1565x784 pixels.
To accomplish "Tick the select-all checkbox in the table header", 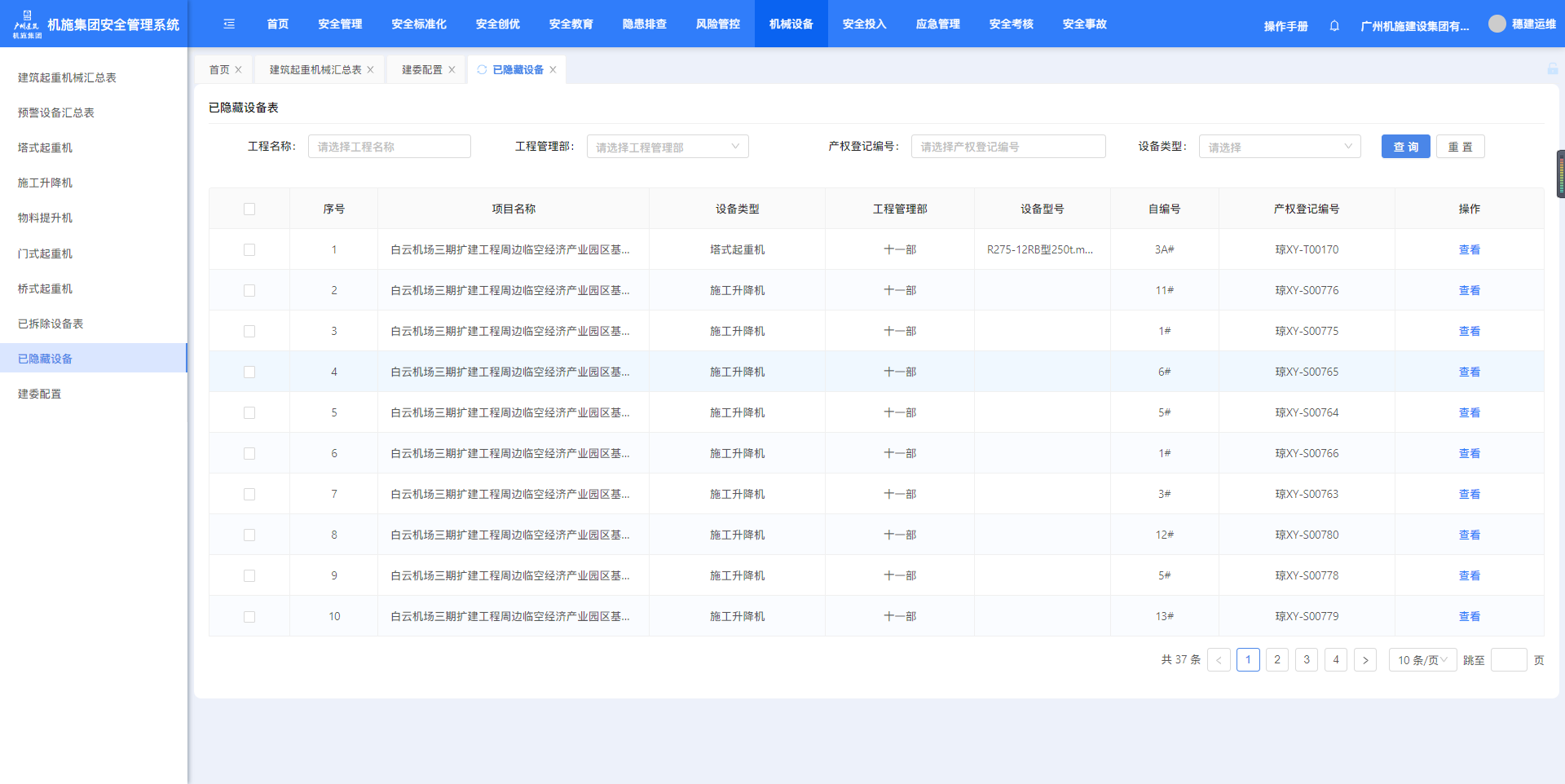I will [x=249, y=209].
